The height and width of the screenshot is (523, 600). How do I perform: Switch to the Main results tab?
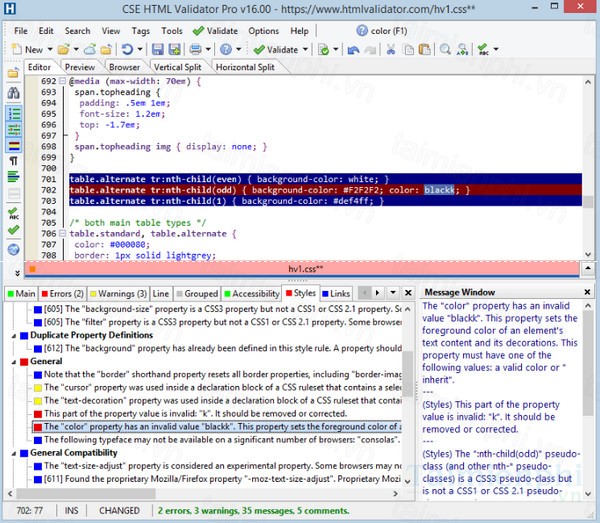[x=21, y=293]
